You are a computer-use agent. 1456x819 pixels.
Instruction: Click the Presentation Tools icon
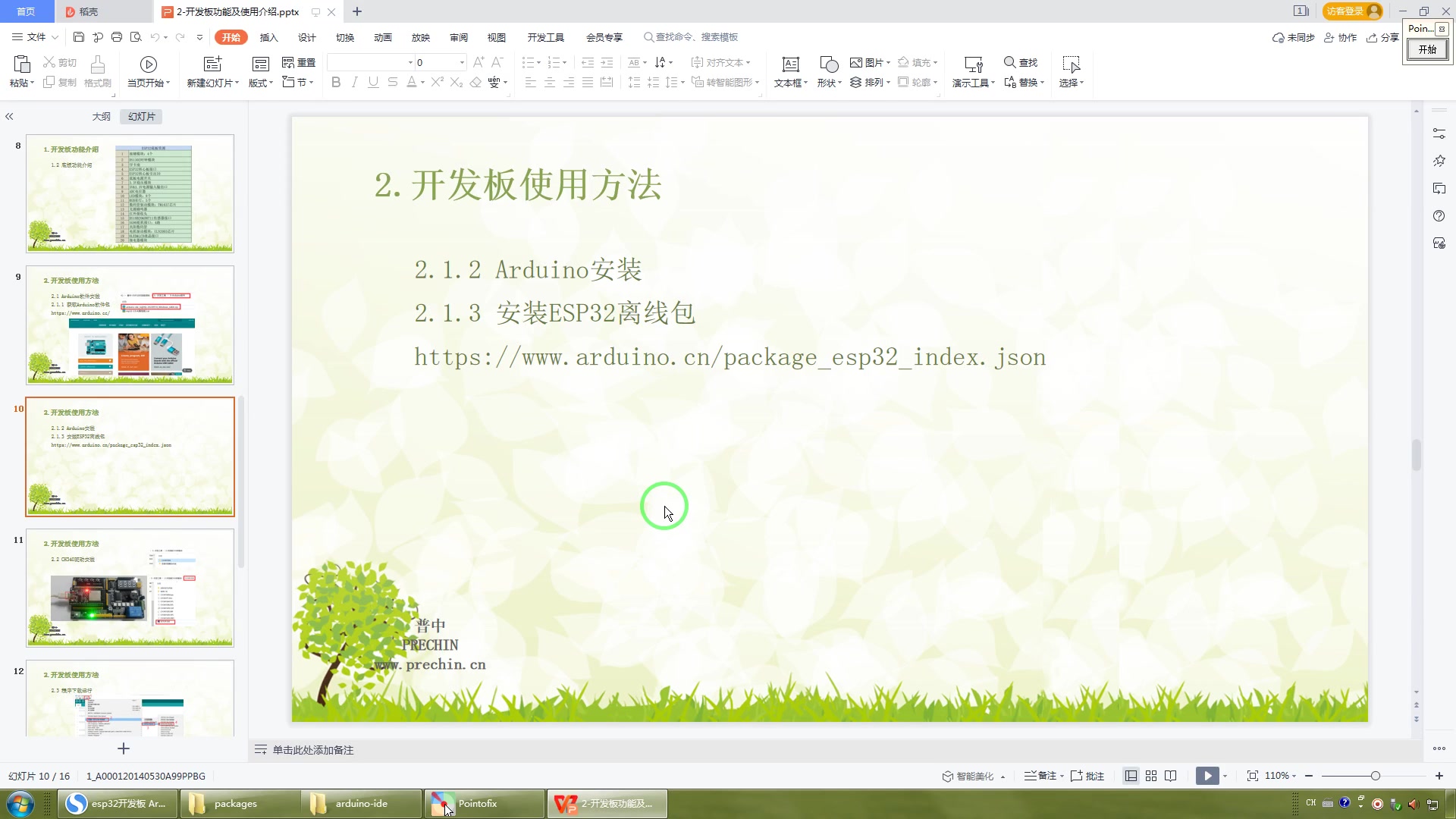(973, 65)
